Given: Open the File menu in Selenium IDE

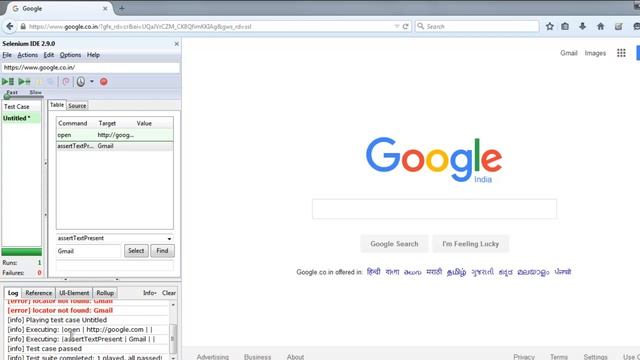Looking at the screenshot, I should 7,55.
